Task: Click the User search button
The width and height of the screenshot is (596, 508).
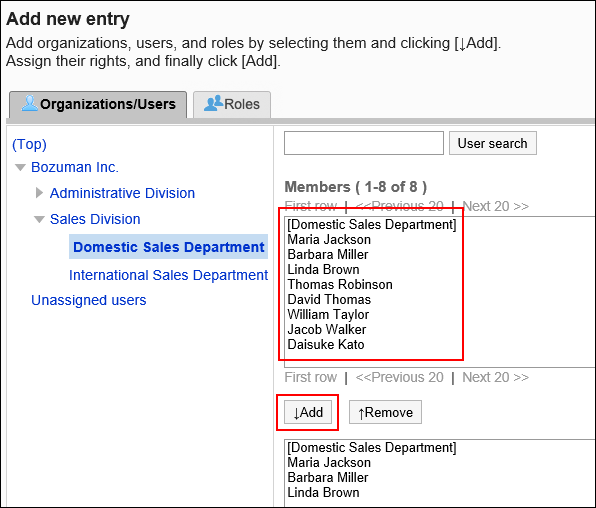Action: (x=493, y=143)
